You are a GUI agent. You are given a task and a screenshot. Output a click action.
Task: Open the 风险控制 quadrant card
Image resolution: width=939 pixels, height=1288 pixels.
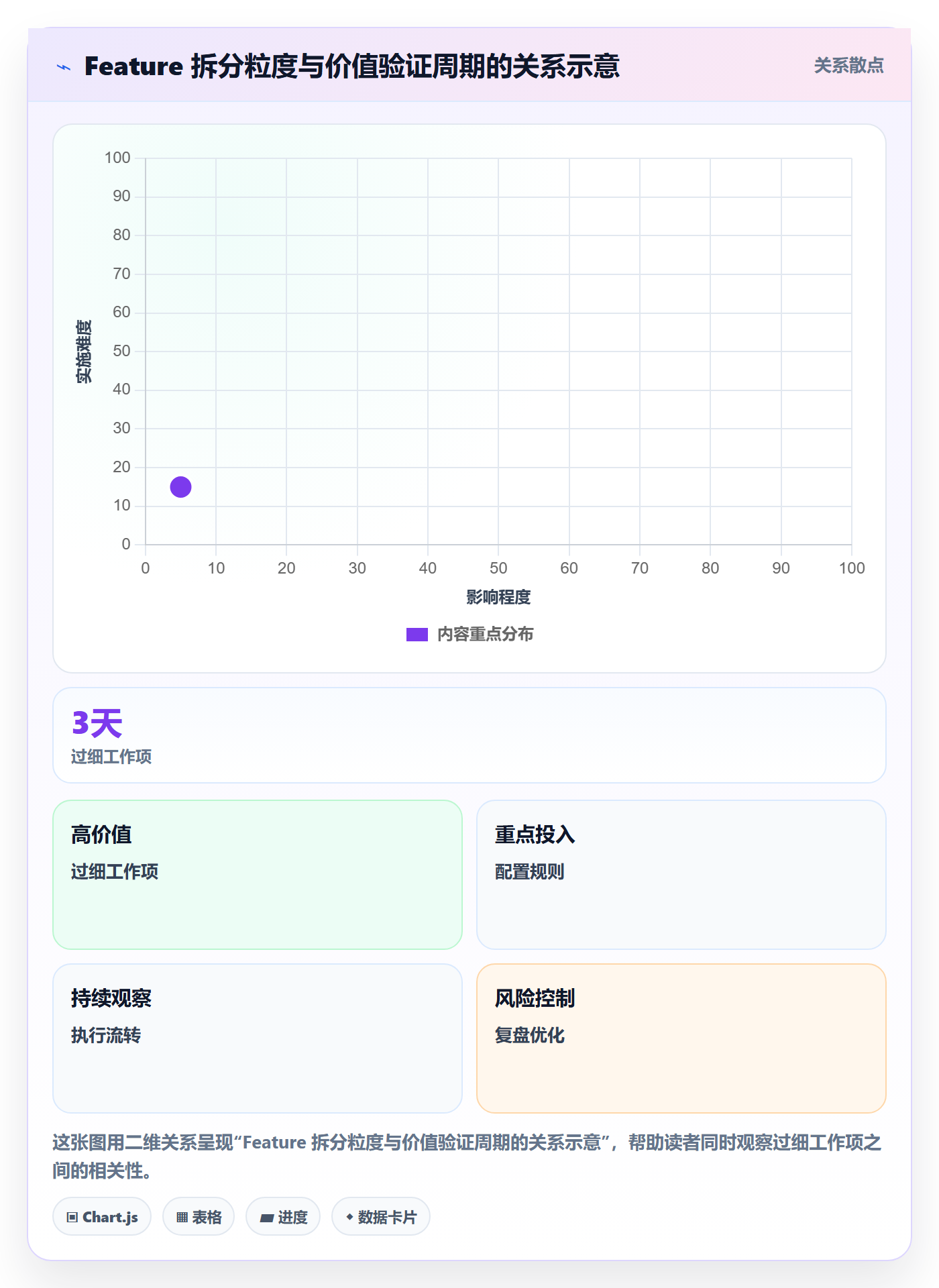(x=681, y=1038)
